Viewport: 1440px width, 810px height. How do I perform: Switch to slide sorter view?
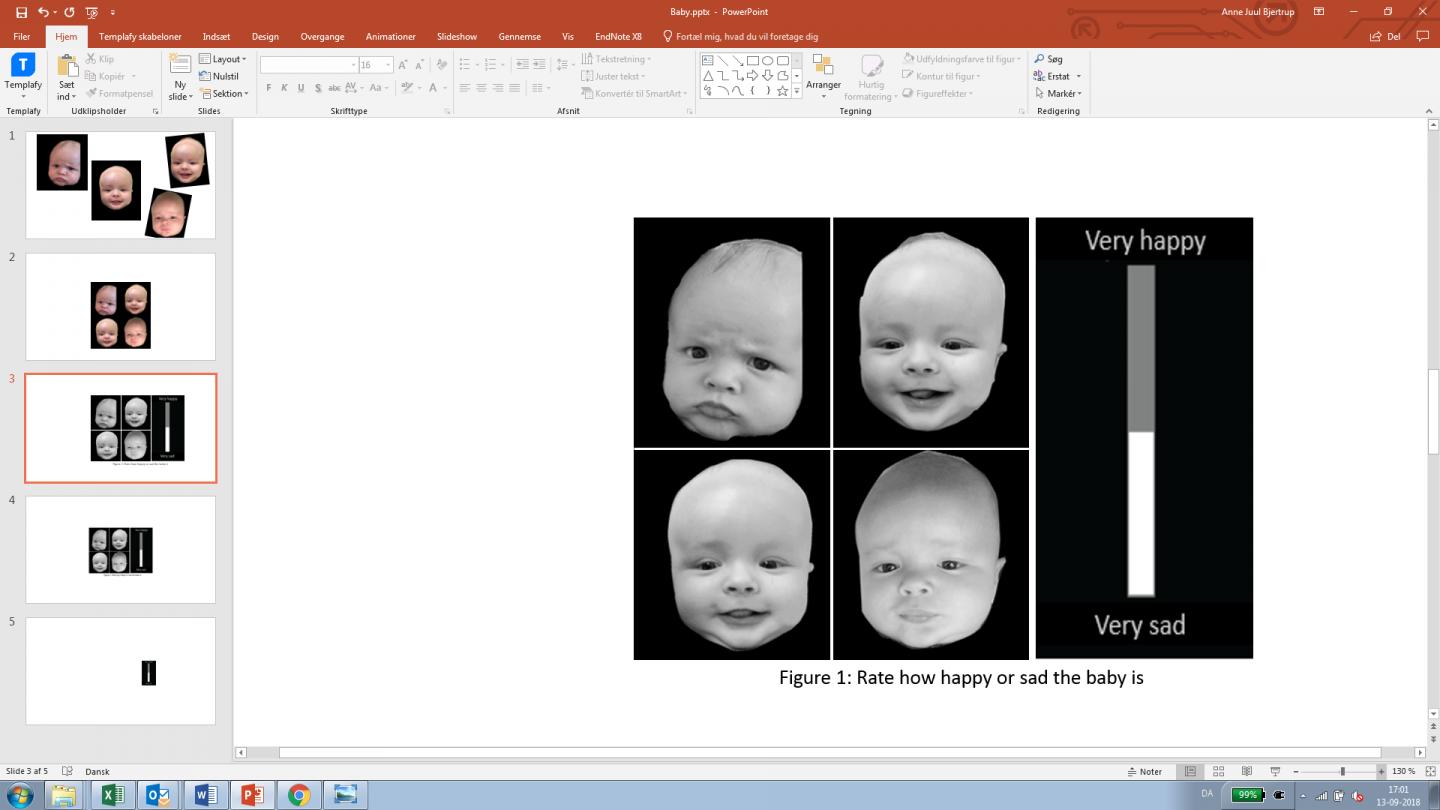pyautogui.click(x=1218, y=772)
